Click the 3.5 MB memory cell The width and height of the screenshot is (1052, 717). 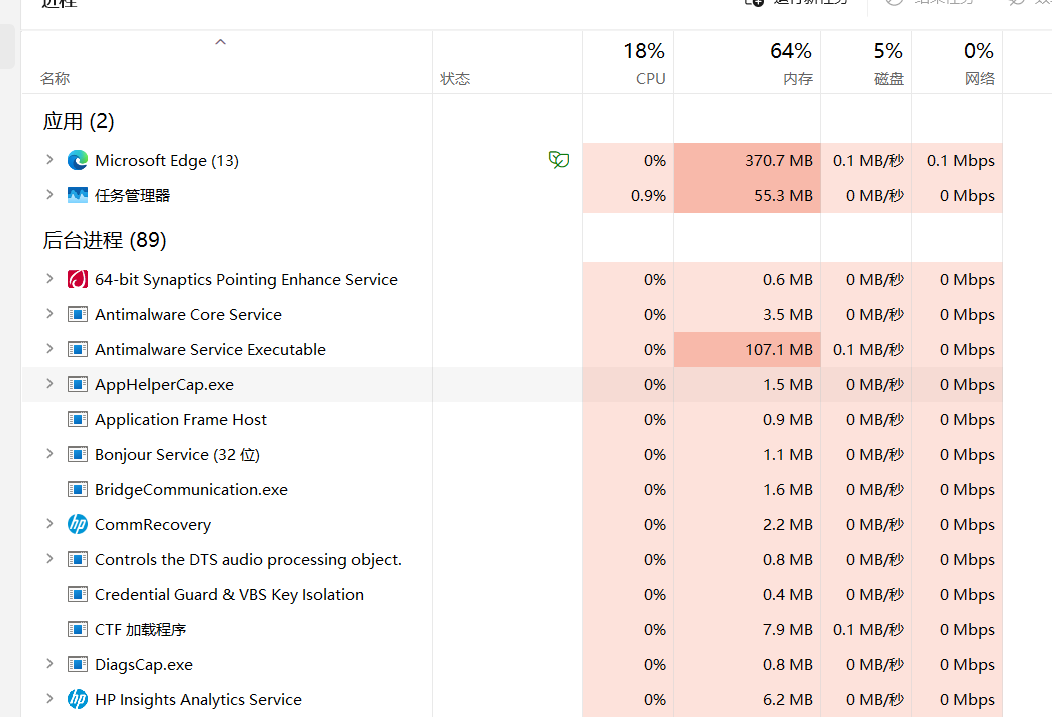tap(747, 314)
